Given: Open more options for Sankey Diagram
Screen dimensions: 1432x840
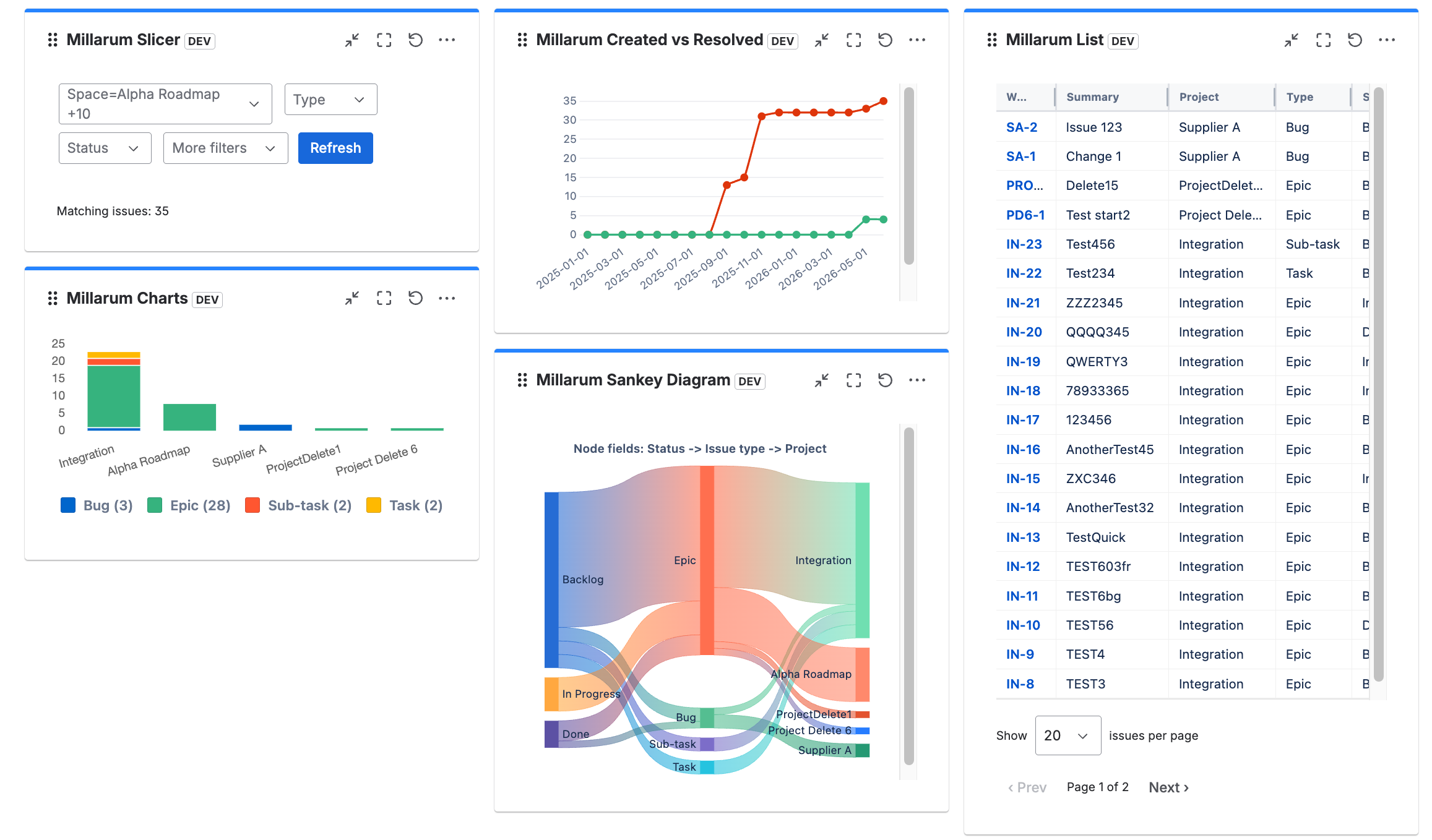Looking at the screenshot, I should tap(917, 380).
